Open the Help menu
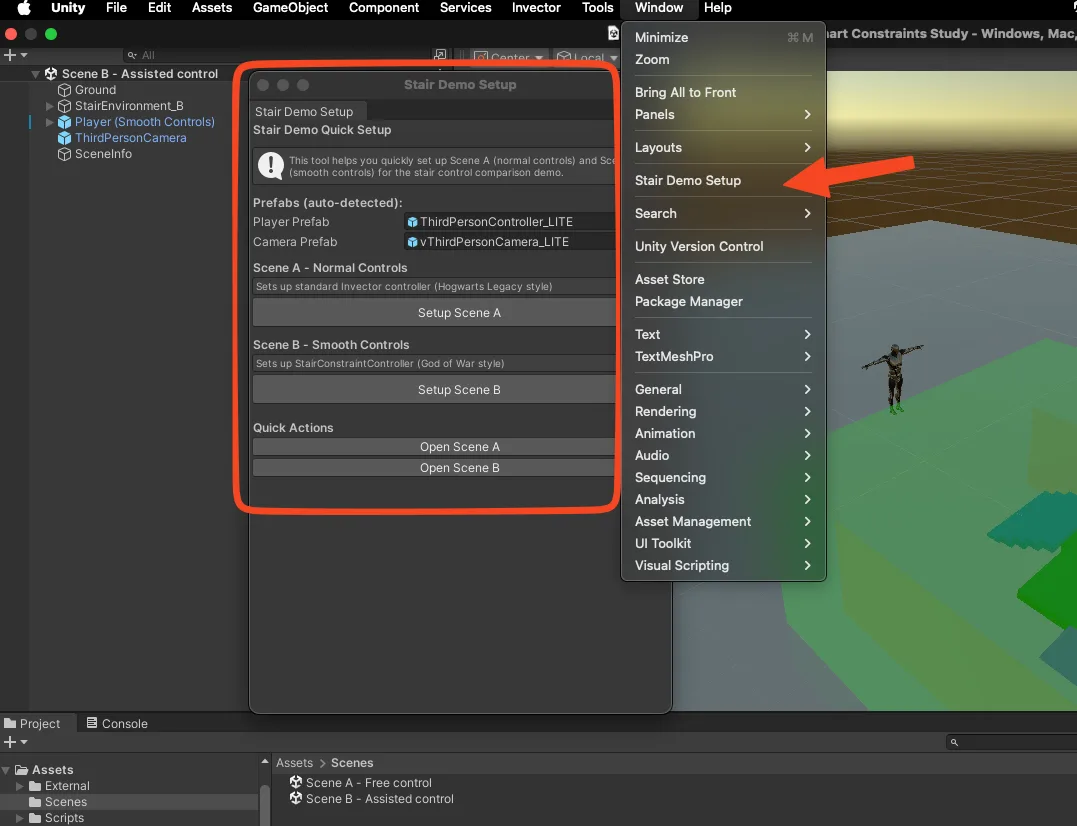The image size is (1077, 826). 718,8
